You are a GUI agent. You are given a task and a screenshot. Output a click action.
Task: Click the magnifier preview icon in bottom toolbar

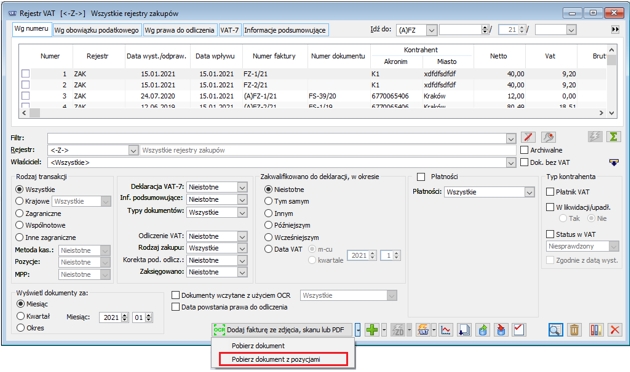click(x=555, y=330)
